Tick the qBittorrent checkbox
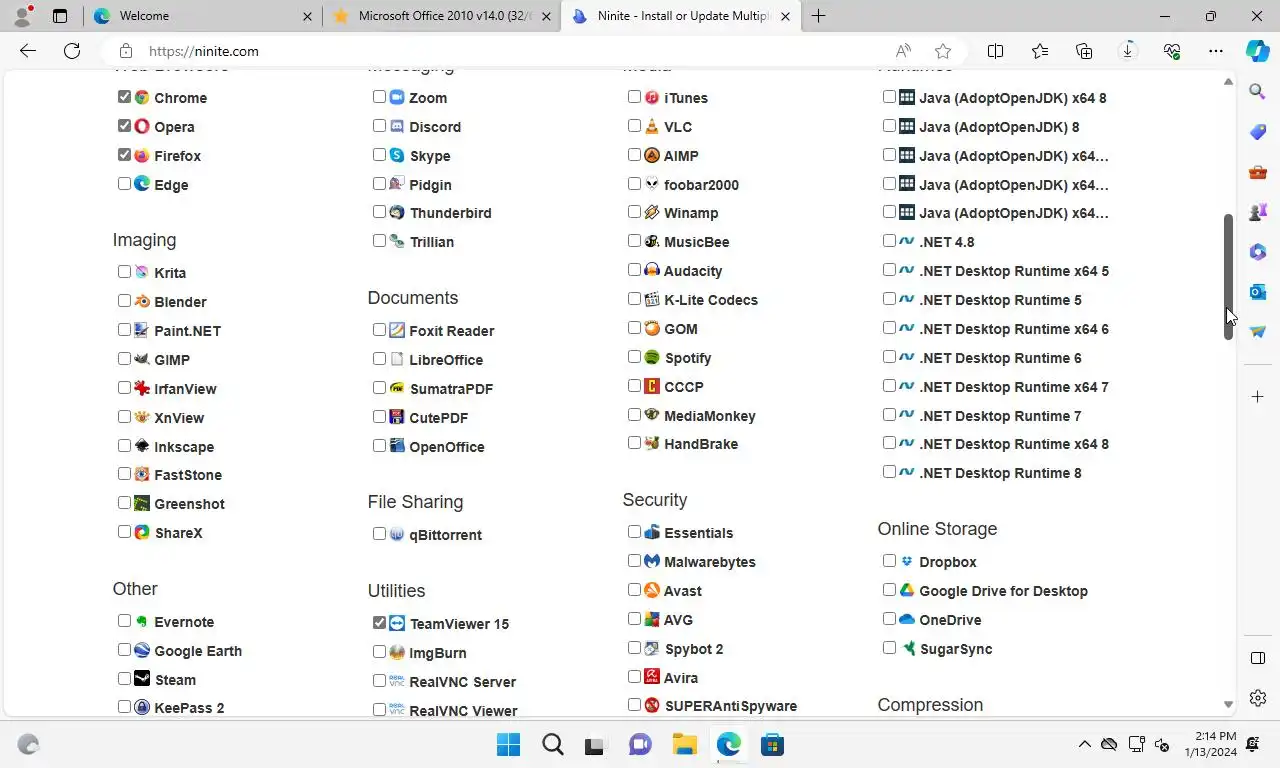The image size is (1280, 768). click(x=379, y=534)
